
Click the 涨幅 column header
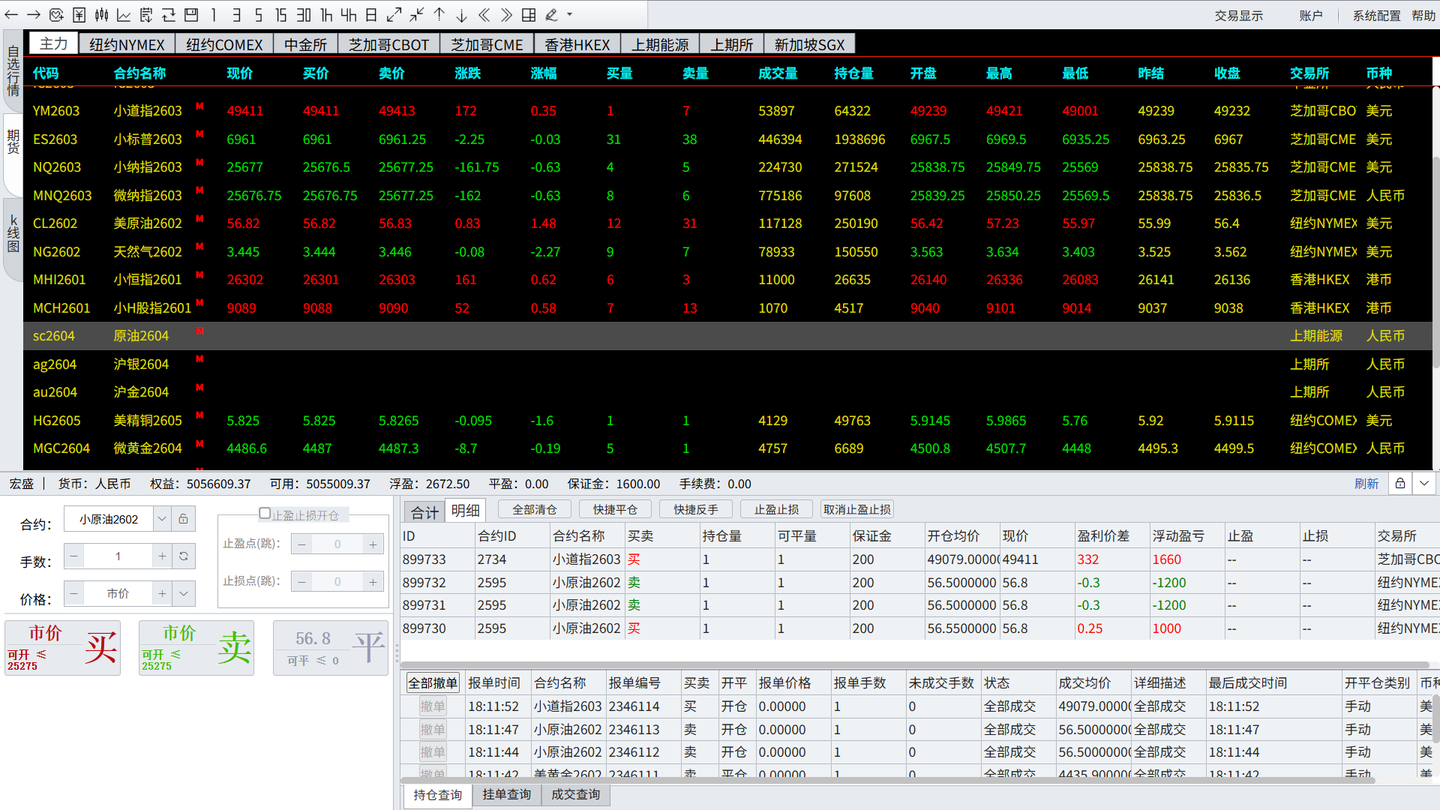click(543, 73)
